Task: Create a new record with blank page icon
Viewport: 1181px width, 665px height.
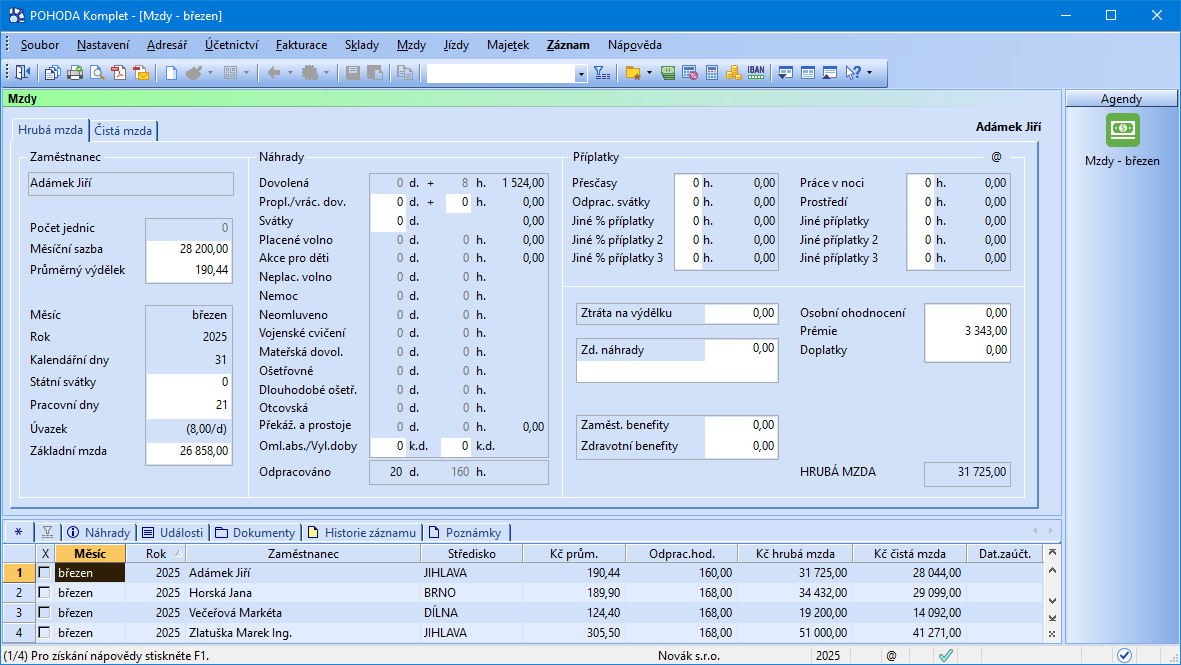Action: 171,73
